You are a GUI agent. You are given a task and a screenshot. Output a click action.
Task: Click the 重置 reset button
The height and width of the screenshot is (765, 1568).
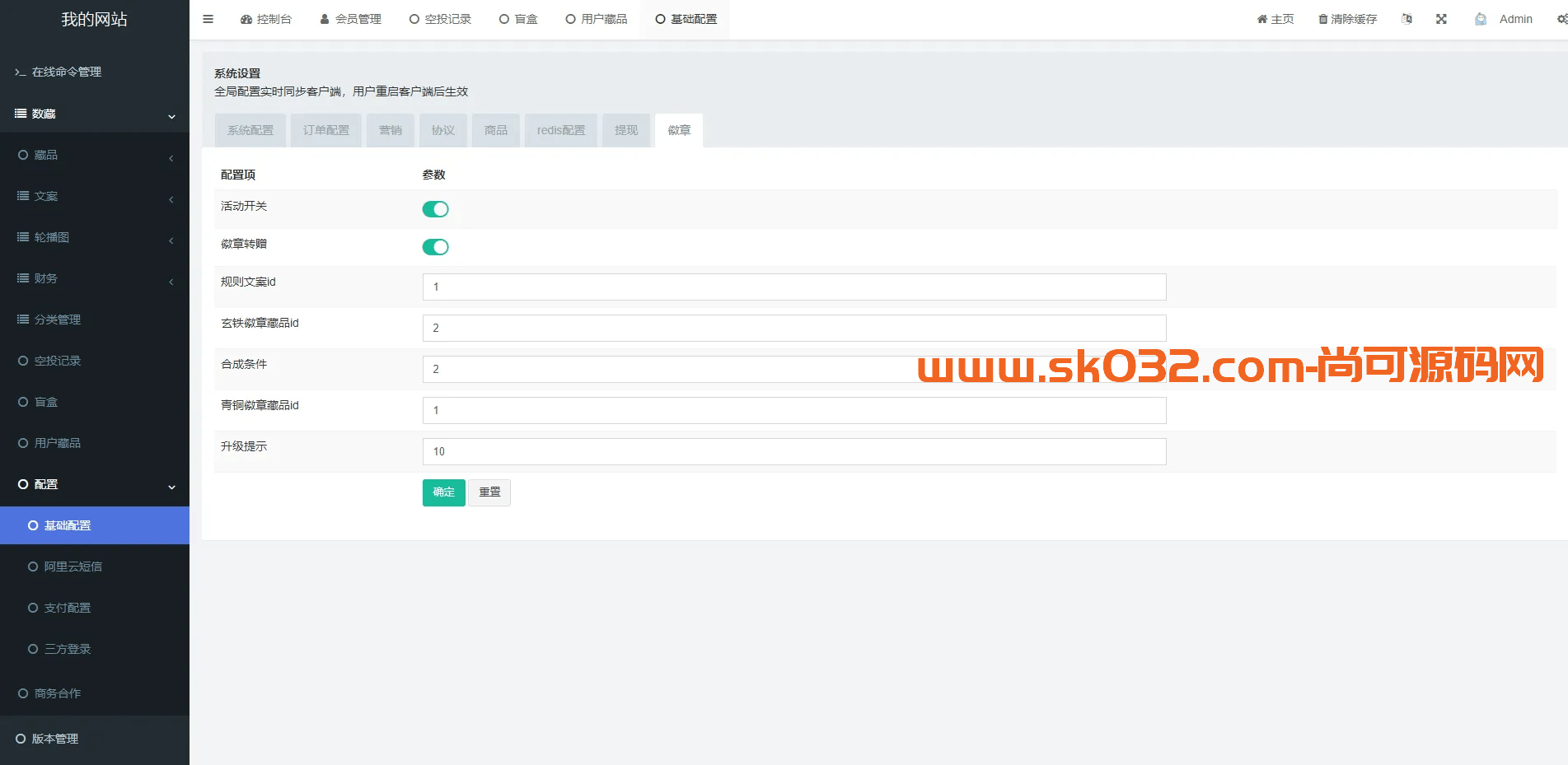489,492
